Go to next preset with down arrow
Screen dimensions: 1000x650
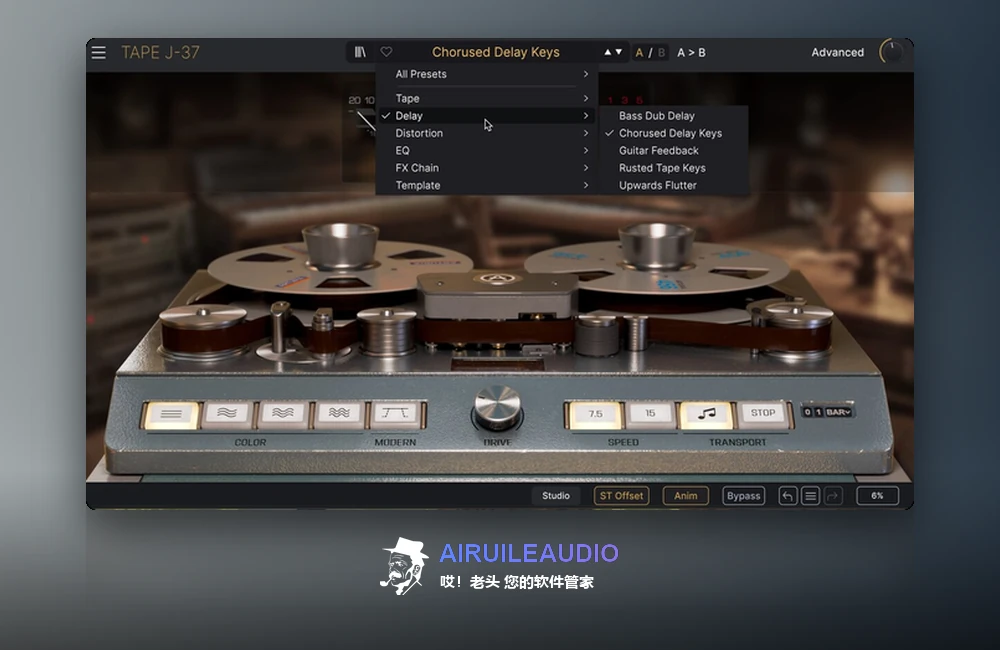tap(619, 52)
